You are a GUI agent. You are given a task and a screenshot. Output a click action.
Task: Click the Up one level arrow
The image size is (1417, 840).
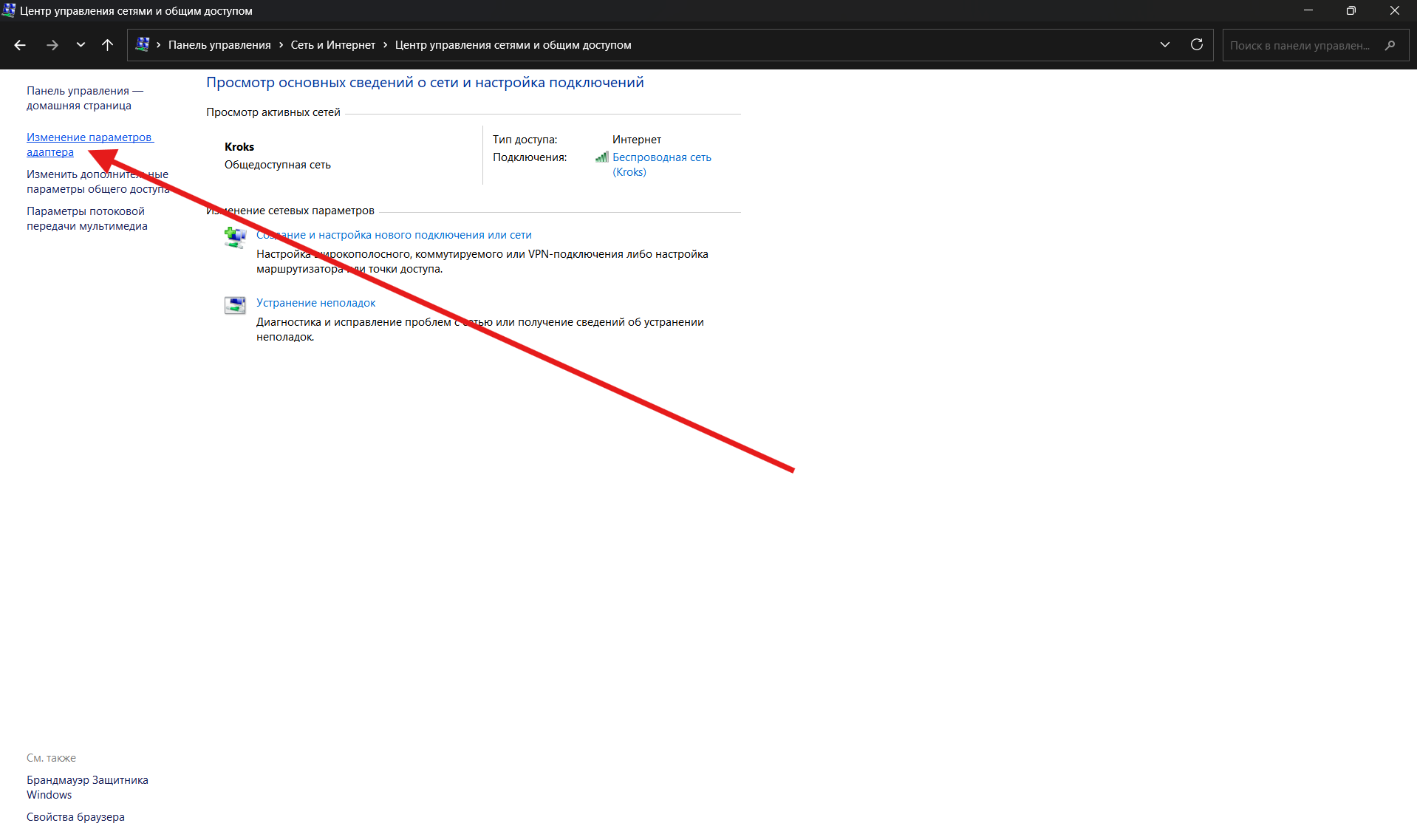[107, 45]
